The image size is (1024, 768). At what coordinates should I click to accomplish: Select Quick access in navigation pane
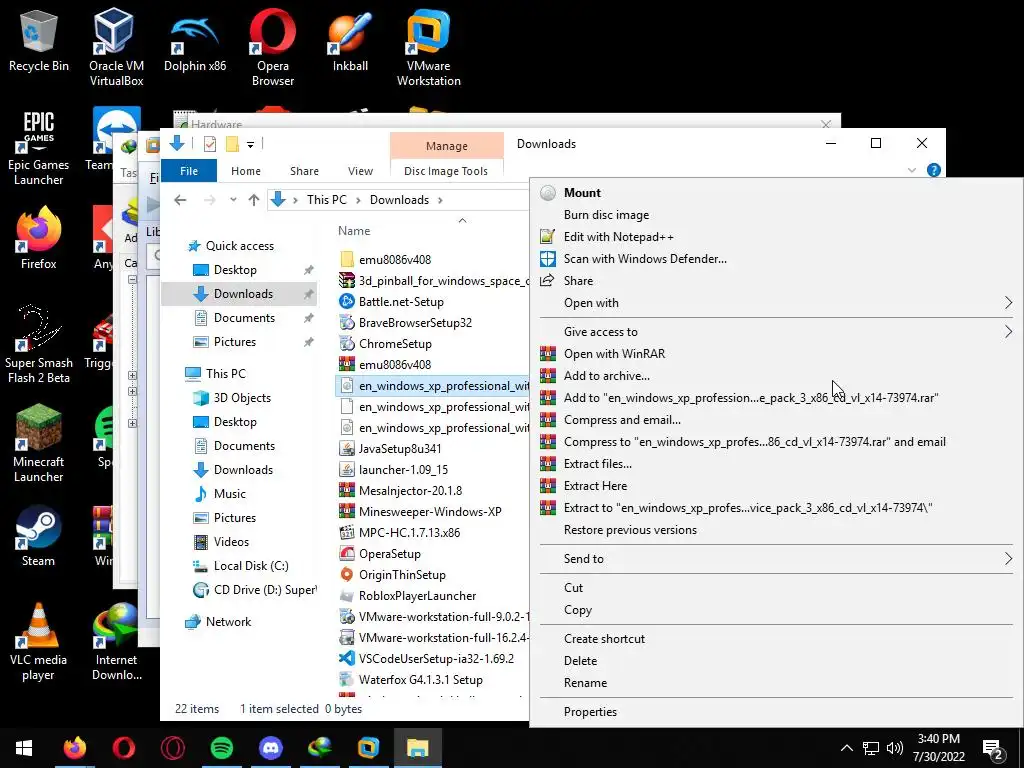coord(240,246)
